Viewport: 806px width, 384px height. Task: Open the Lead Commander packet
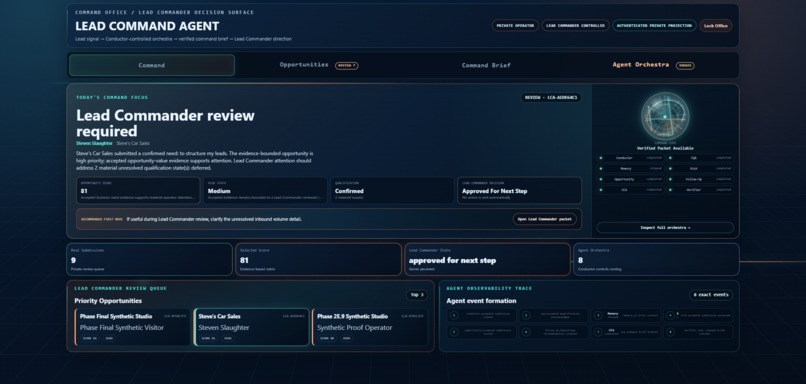[544, 219]
